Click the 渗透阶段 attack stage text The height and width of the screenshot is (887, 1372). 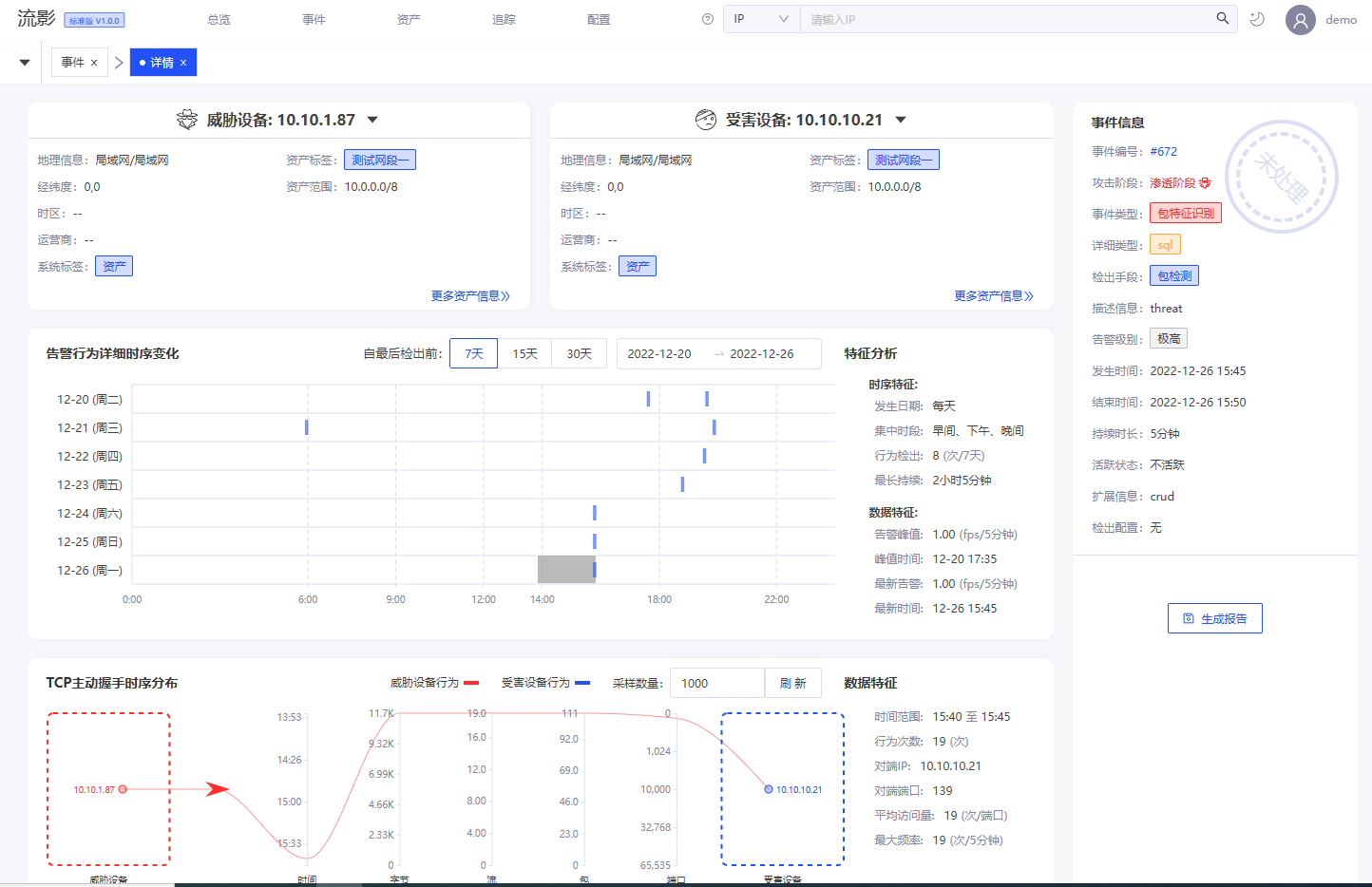[1172, 182]
